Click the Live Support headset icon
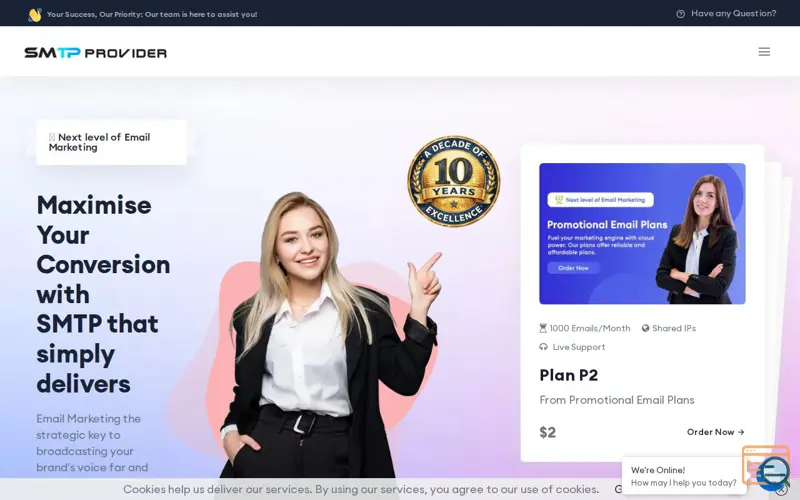The height and width of the screenshot is (500, 800). click(x=543, y=347)
